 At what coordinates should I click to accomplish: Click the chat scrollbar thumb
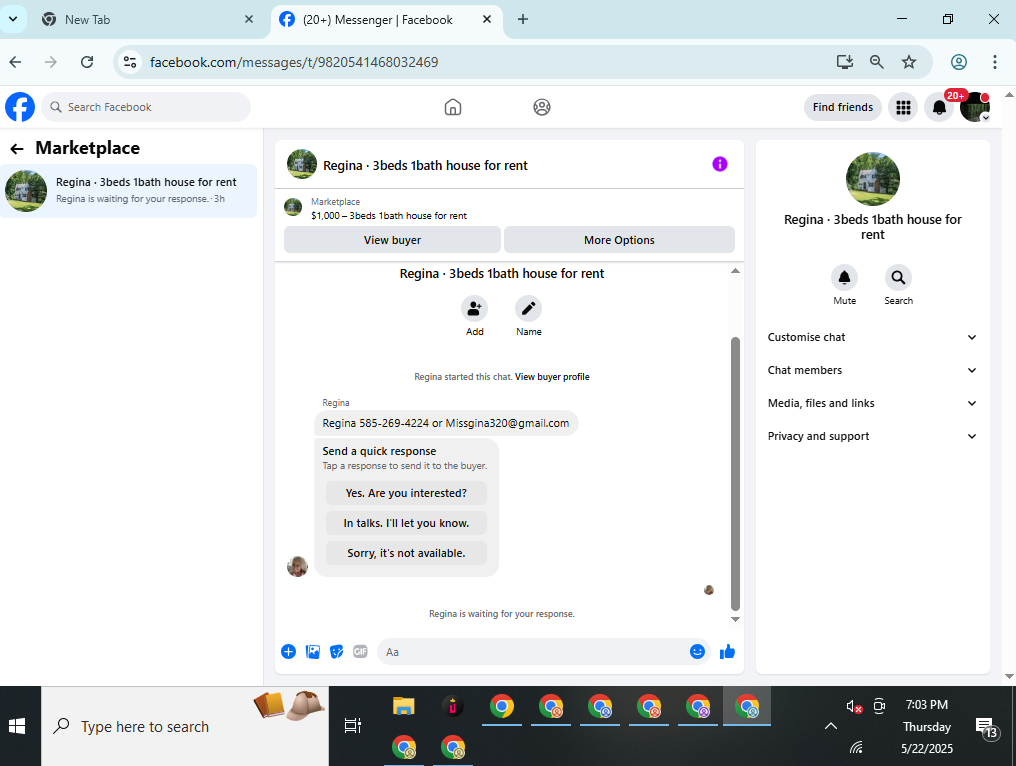point(735,473)
